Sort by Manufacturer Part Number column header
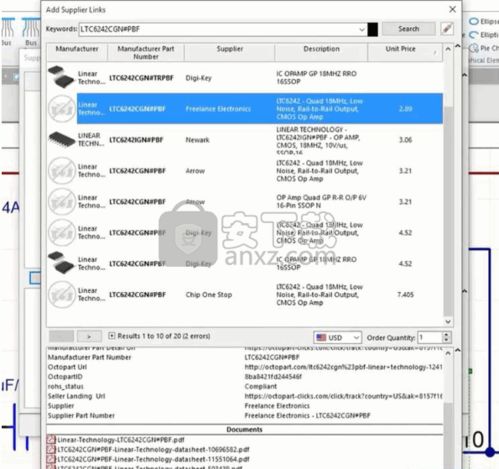 146,53
